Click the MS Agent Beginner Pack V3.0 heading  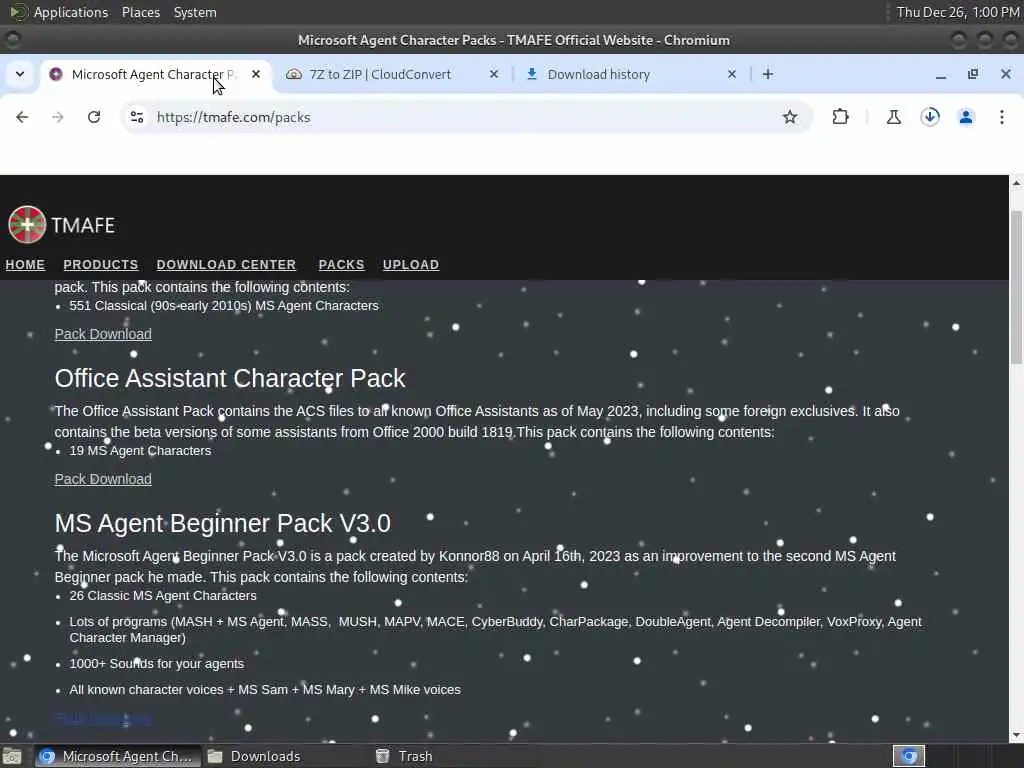(x=223, y=523)
